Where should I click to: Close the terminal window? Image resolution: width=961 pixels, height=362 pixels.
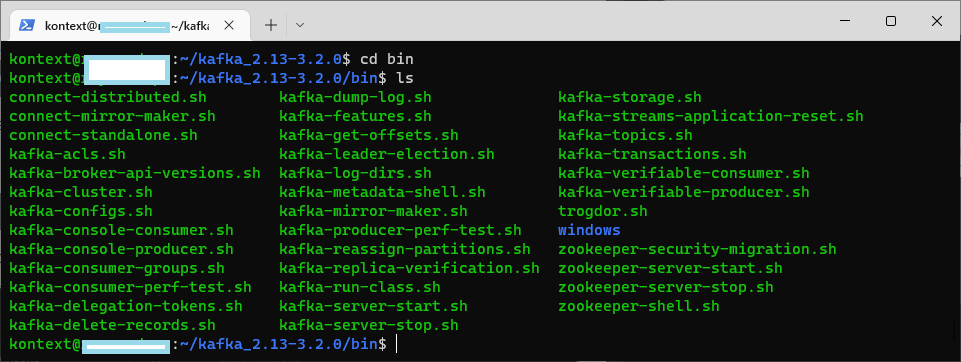click(936, 21)
